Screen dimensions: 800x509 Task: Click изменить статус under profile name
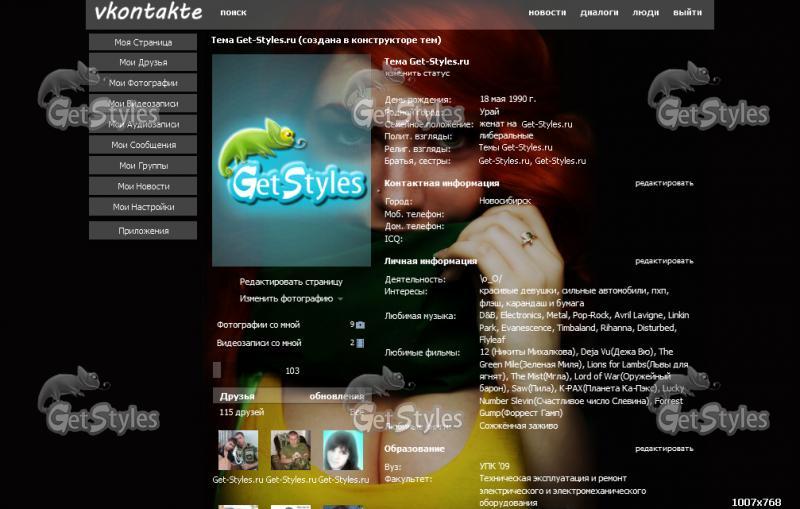pyautogui.click(x=417, y=73)
